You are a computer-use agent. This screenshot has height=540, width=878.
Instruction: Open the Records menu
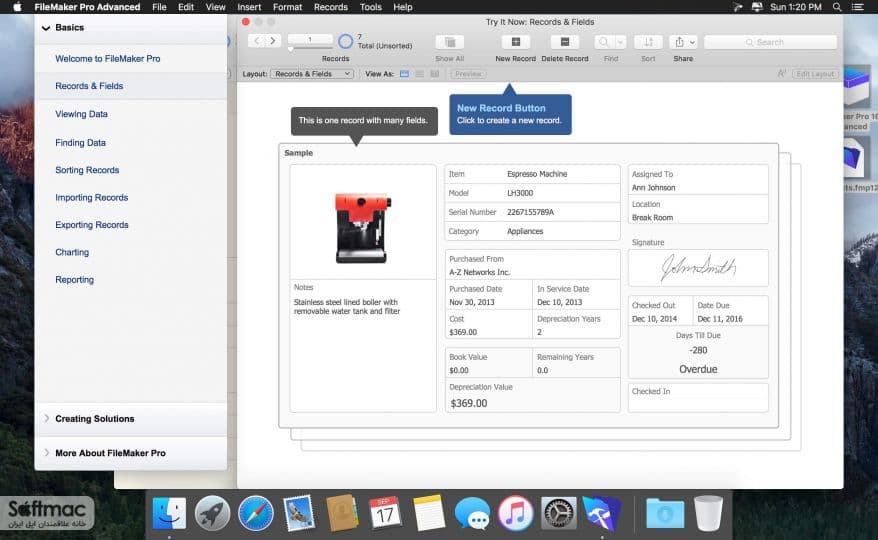point(330,7)
